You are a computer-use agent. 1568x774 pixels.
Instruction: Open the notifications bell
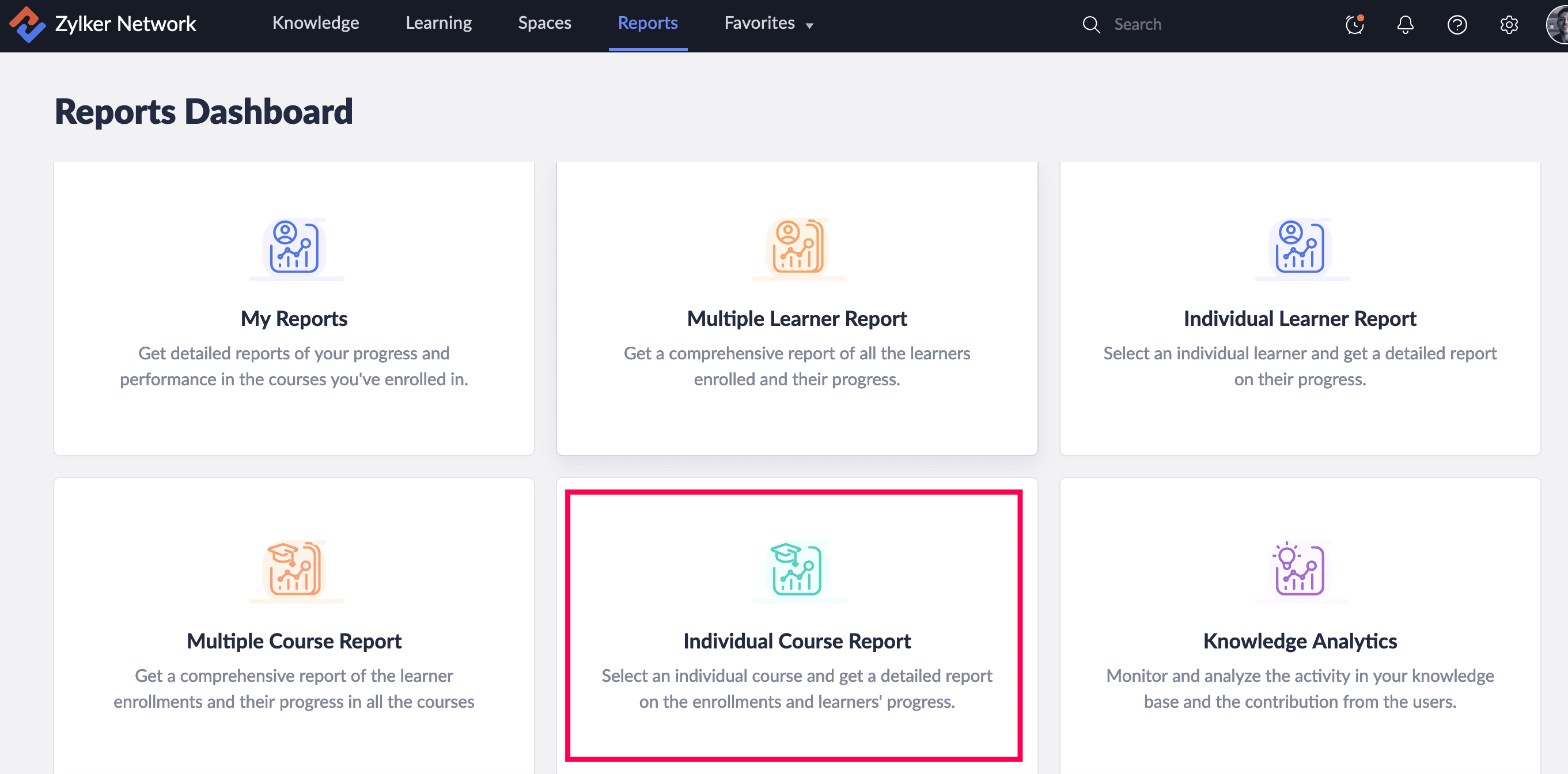(1405, 24)
